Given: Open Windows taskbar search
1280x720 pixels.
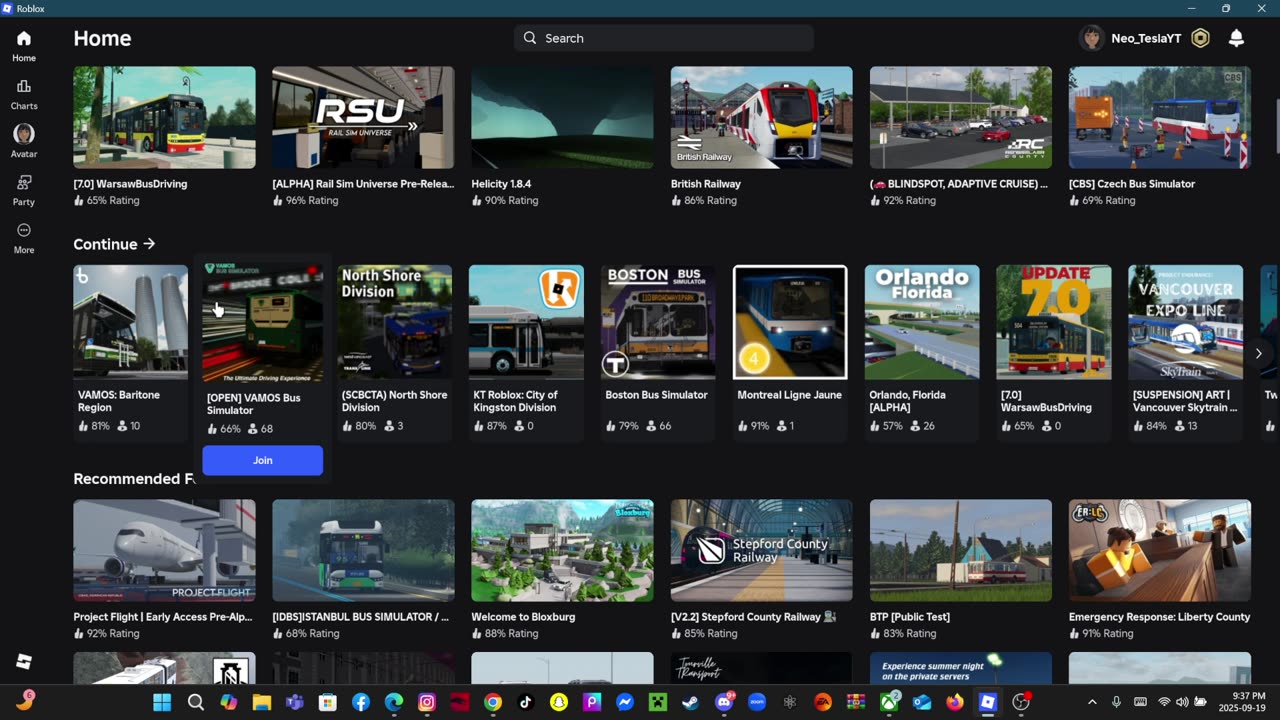Looking at the screenshot, I should pos(196,702).
